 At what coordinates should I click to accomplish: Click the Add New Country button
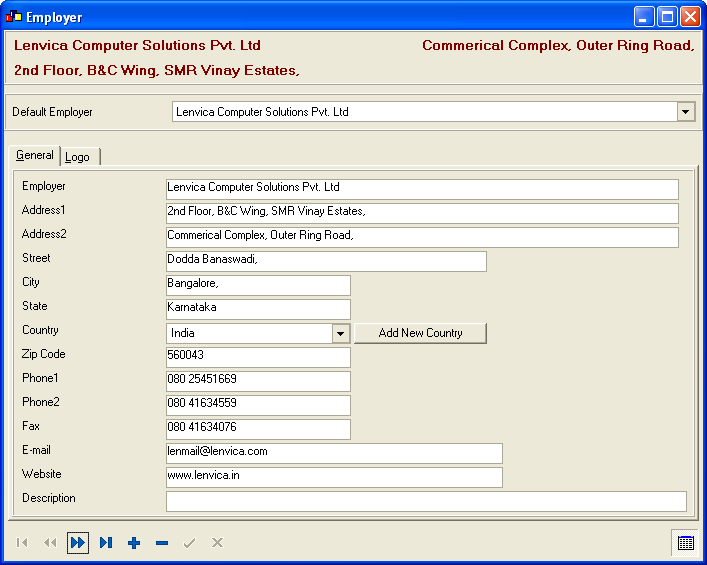click(420, 333)
